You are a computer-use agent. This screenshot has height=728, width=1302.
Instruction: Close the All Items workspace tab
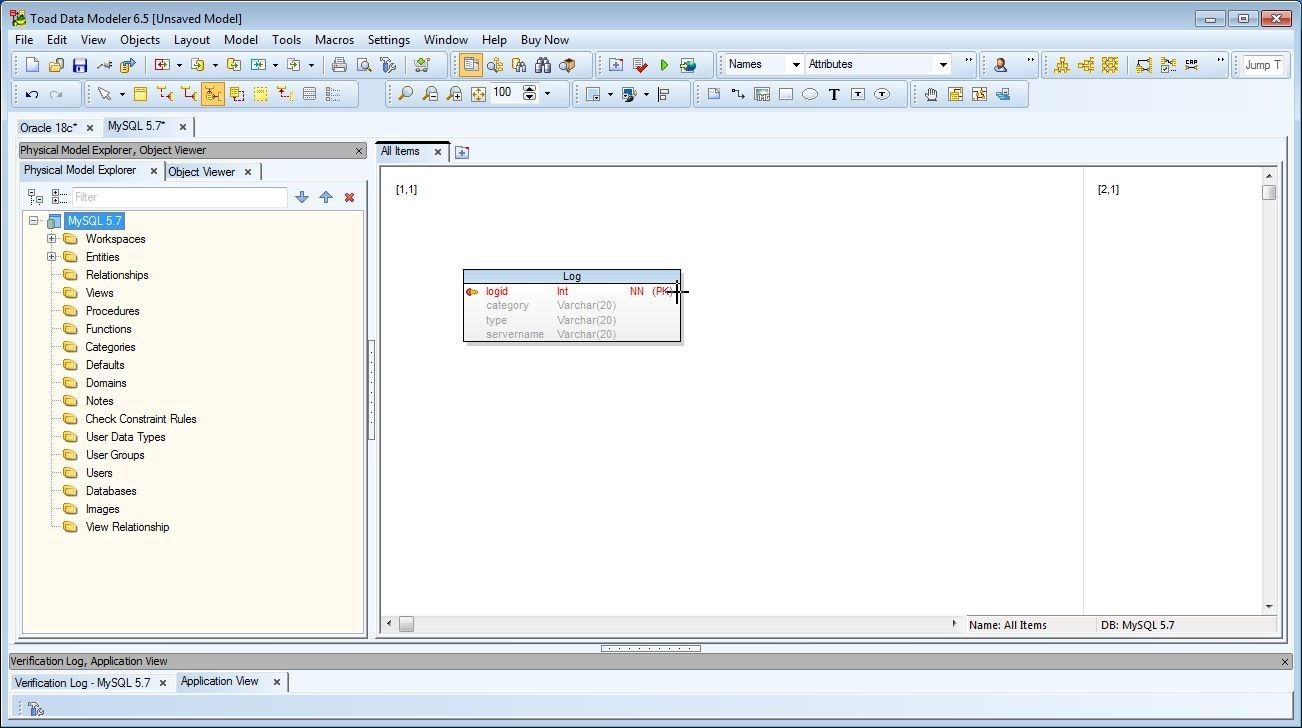coord(437,152)
